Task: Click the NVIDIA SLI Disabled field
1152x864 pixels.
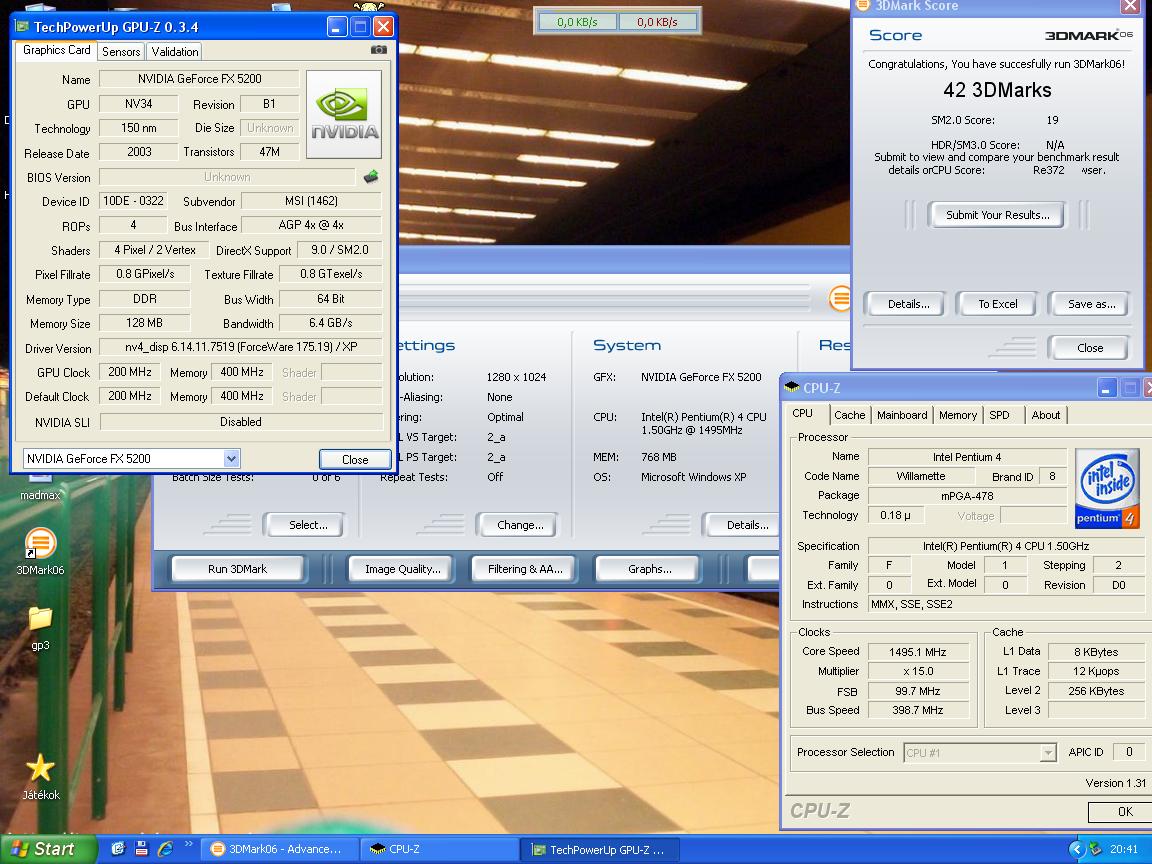Action: [241, 422]
